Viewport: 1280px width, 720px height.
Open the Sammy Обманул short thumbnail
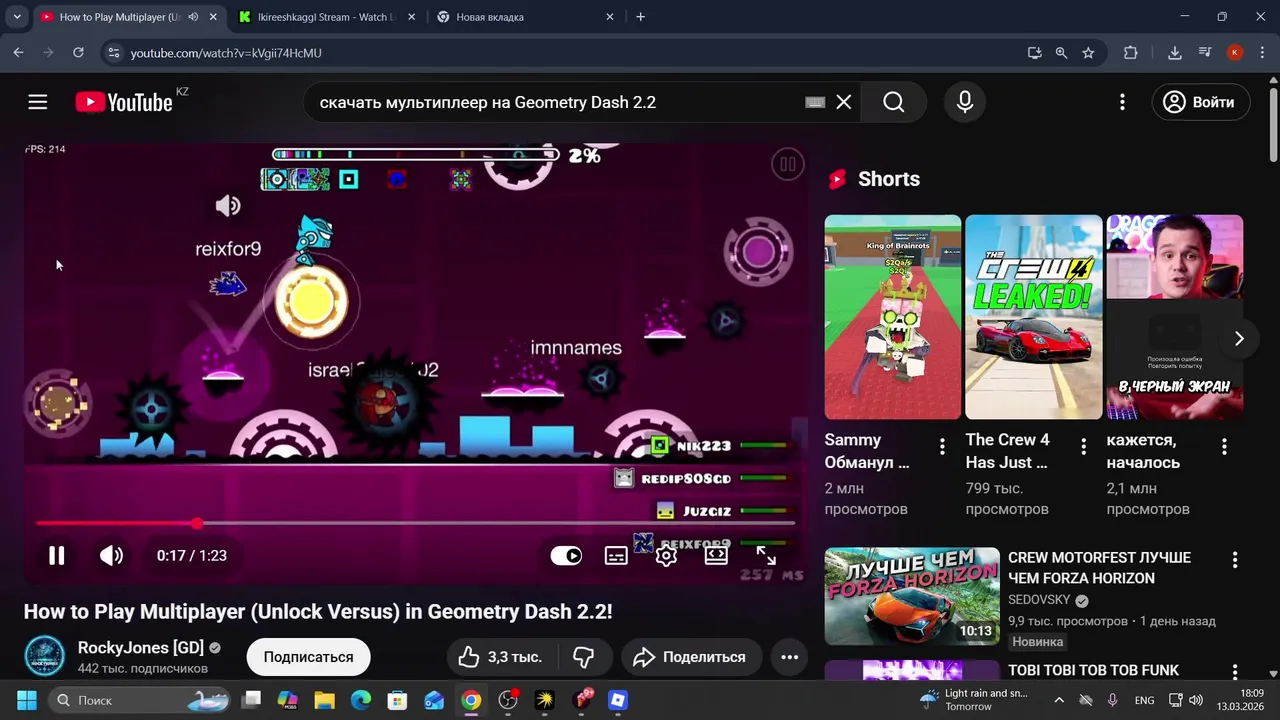pyautogui.click(x=892, y=317)
